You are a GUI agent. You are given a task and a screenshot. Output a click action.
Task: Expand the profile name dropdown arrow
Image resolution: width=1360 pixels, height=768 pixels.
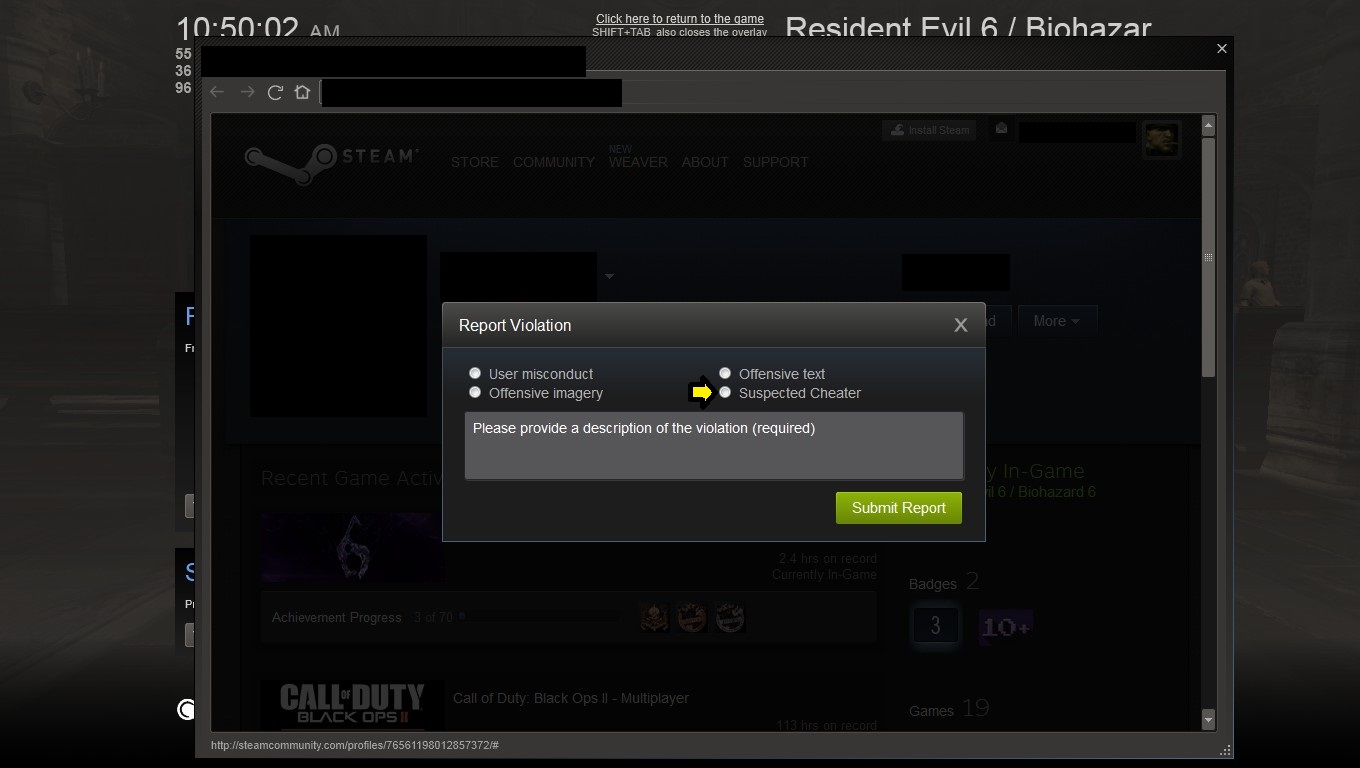click(x=609, y=277)
